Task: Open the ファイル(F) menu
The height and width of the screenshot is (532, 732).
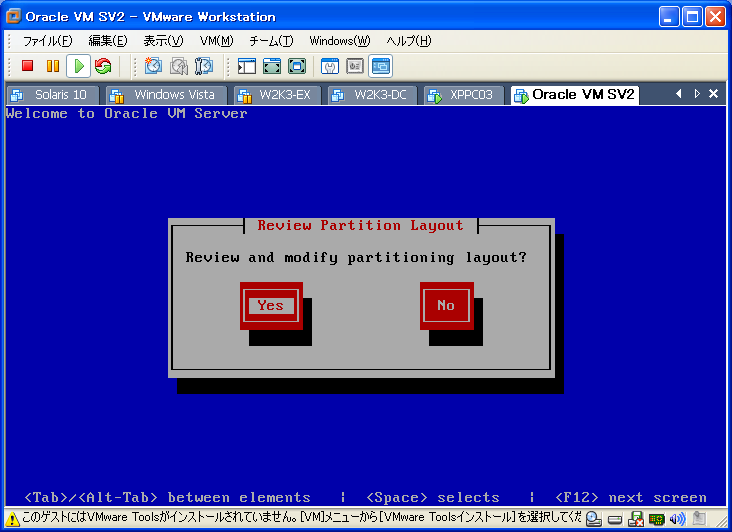Action: pyautogui.click(x=48, y=41)
